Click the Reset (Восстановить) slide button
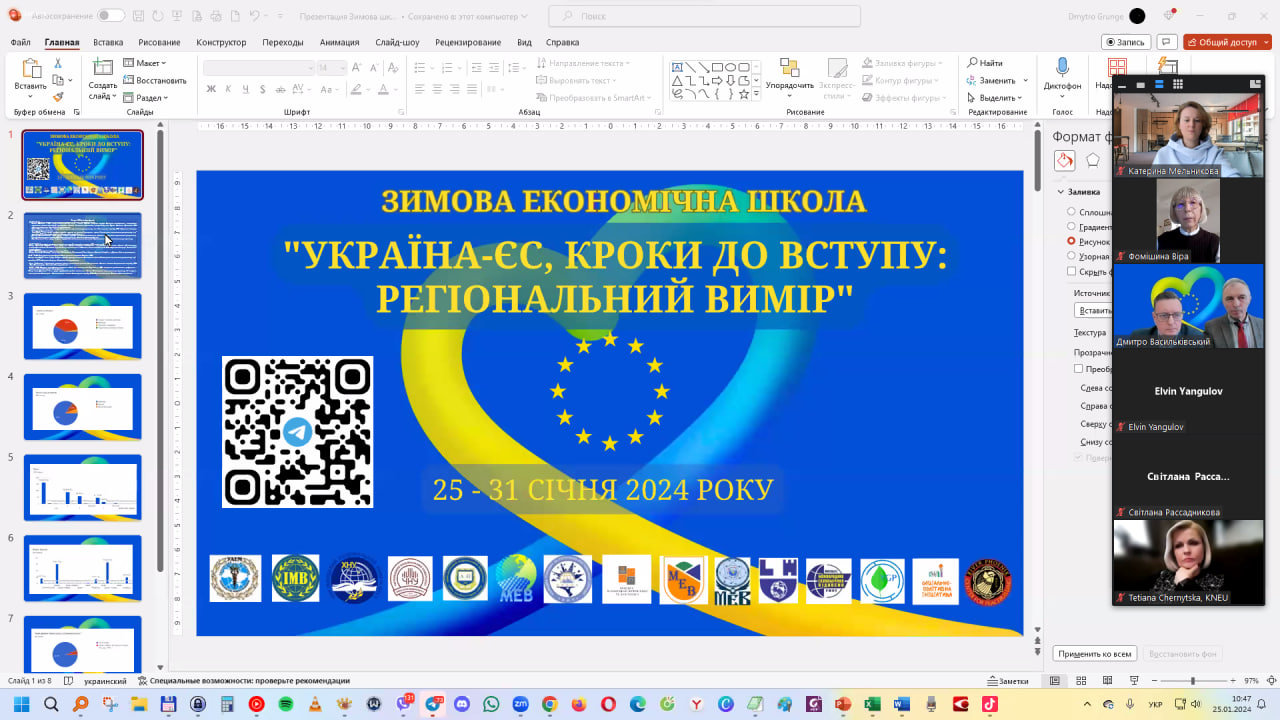The image size is (1280, 720). [155, 80]
